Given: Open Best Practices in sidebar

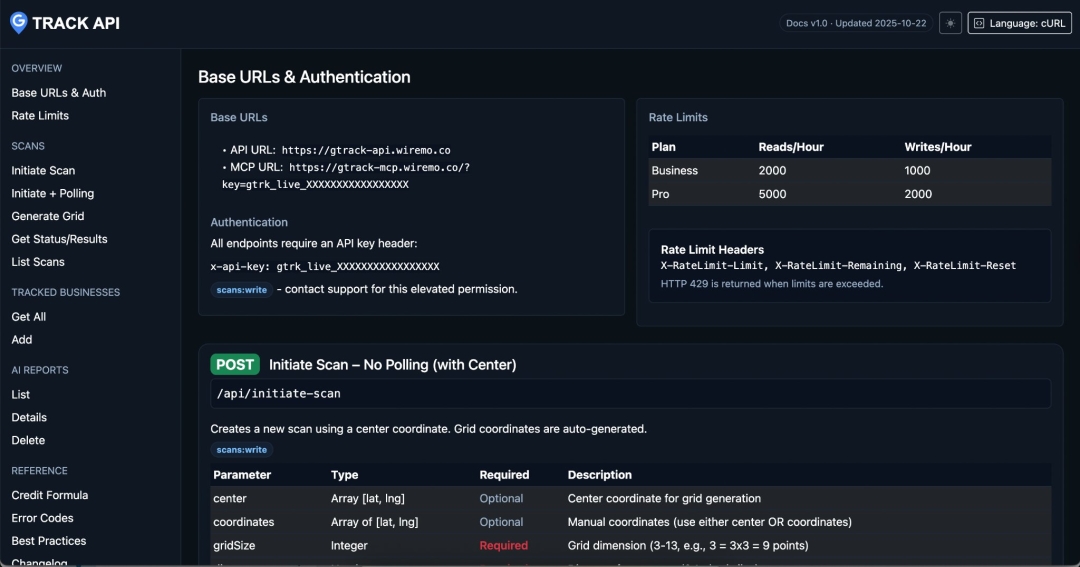Looking at the screenshot, I should [x=48, y=541].
